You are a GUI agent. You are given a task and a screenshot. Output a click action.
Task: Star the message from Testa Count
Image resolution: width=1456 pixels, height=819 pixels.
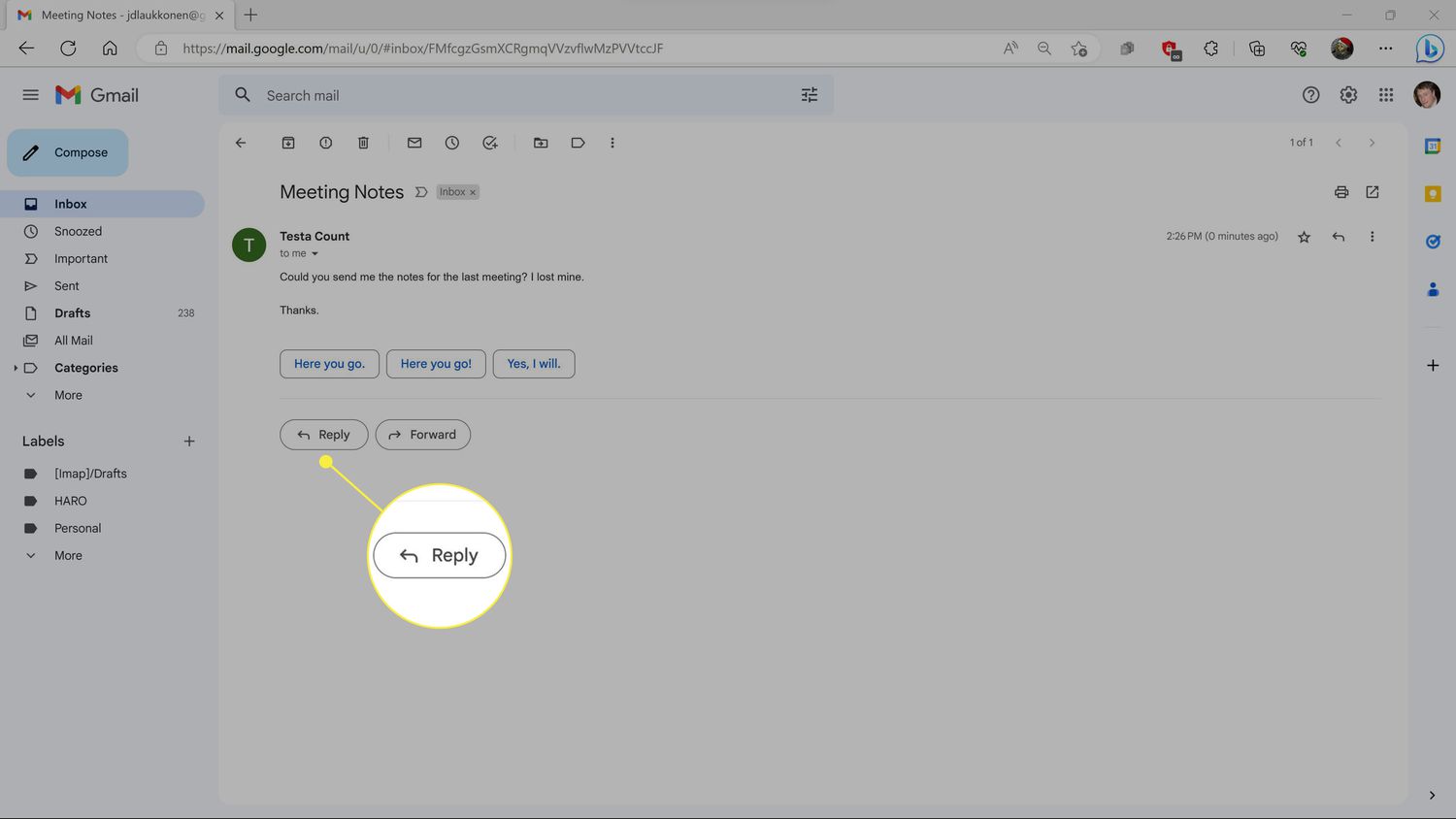click(x=1304, y=237)
